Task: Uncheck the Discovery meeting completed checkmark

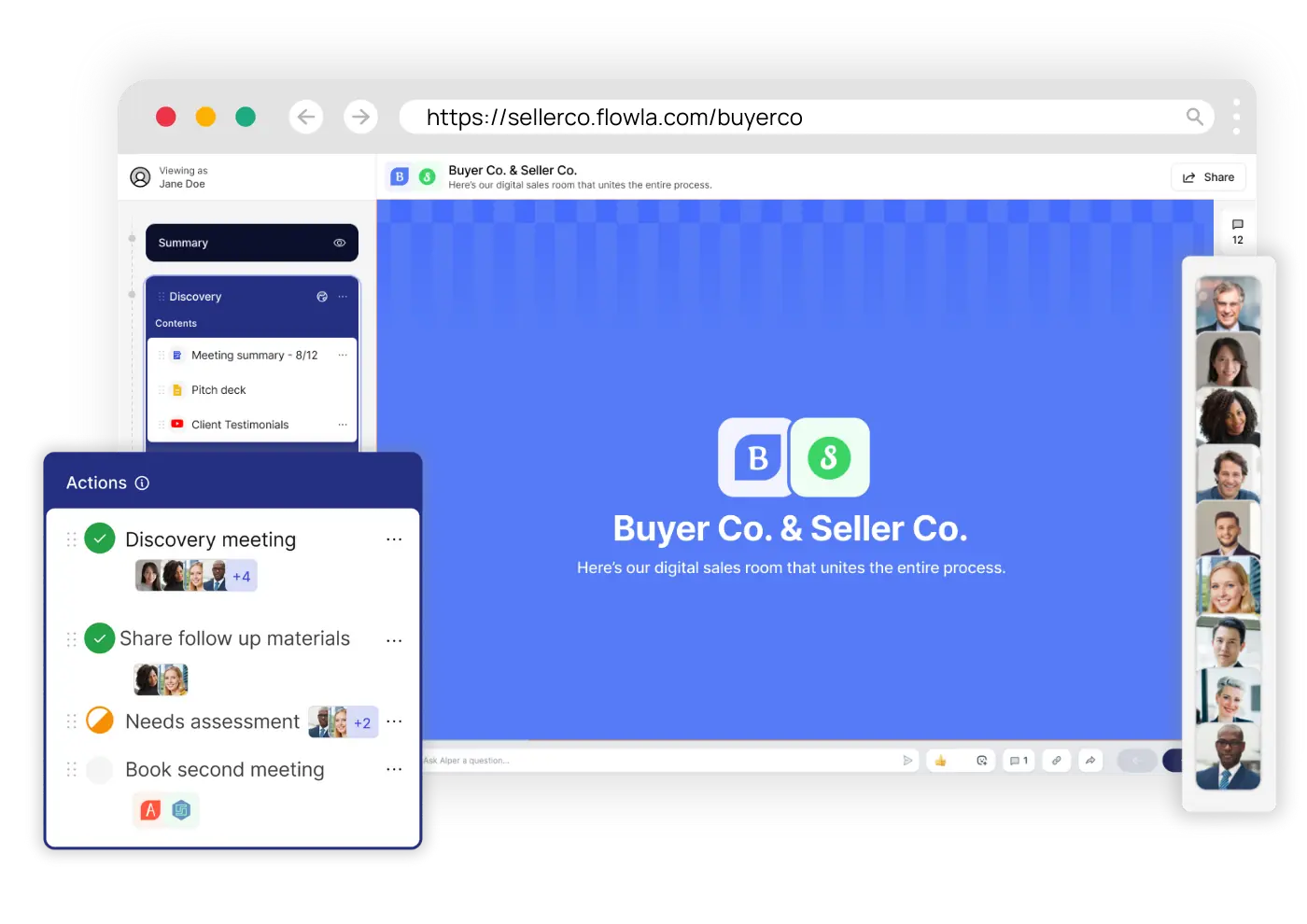Action: pos(100,539)
